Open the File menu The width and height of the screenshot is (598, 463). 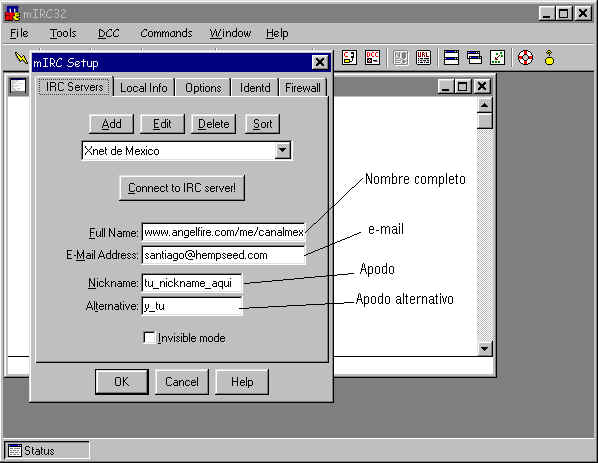pos(19,34)
